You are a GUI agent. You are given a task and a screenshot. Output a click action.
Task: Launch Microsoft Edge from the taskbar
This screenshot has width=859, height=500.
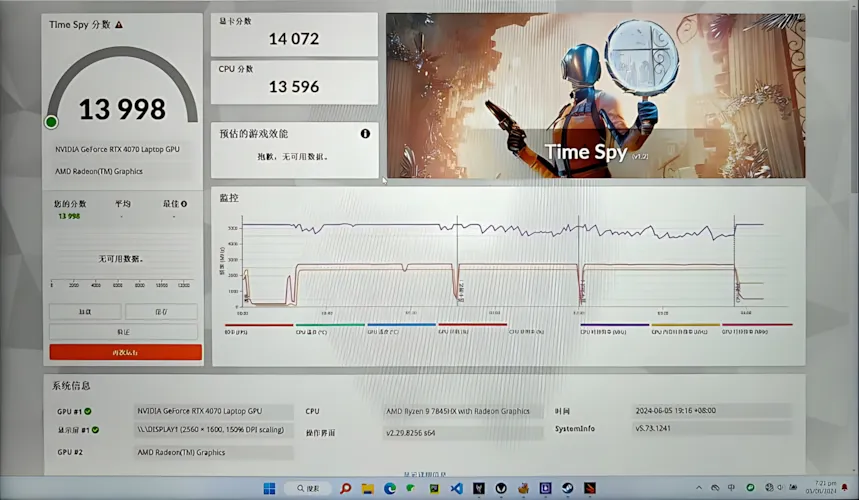point(390,488)
